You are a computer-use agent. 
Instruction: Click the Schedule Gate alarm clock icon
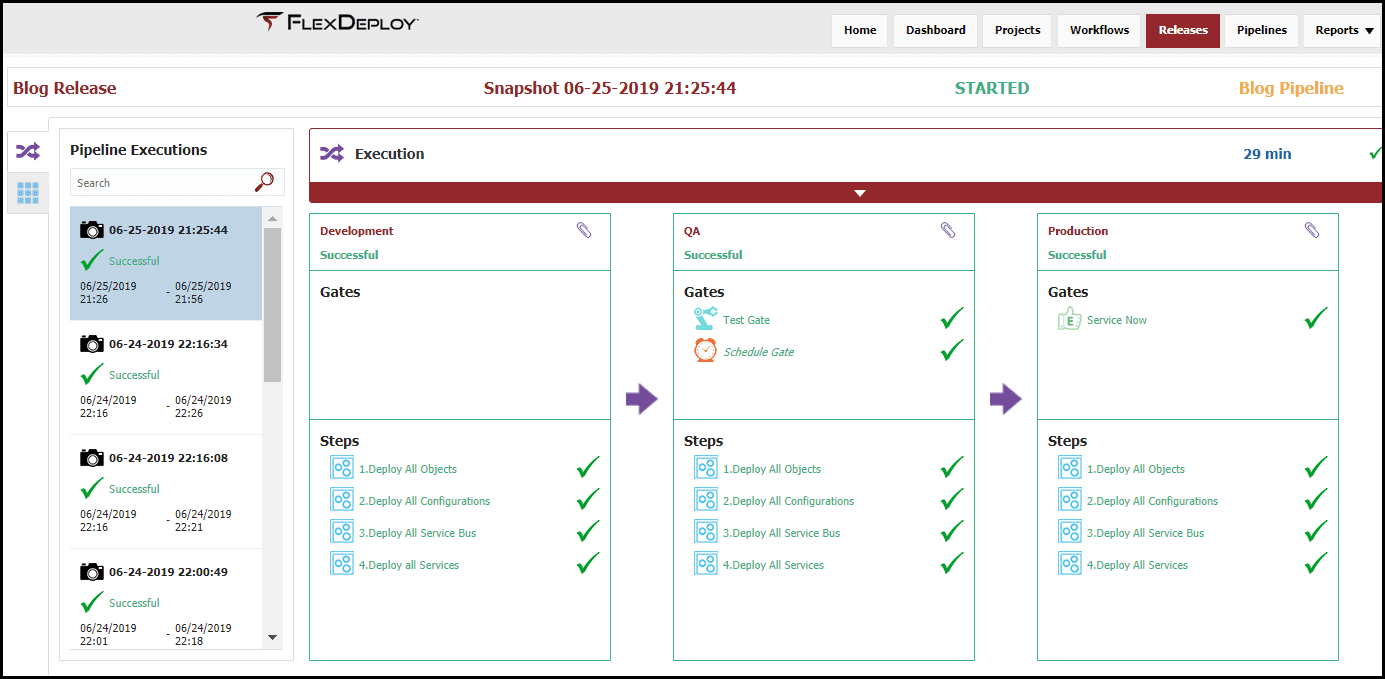click(706, 351)
